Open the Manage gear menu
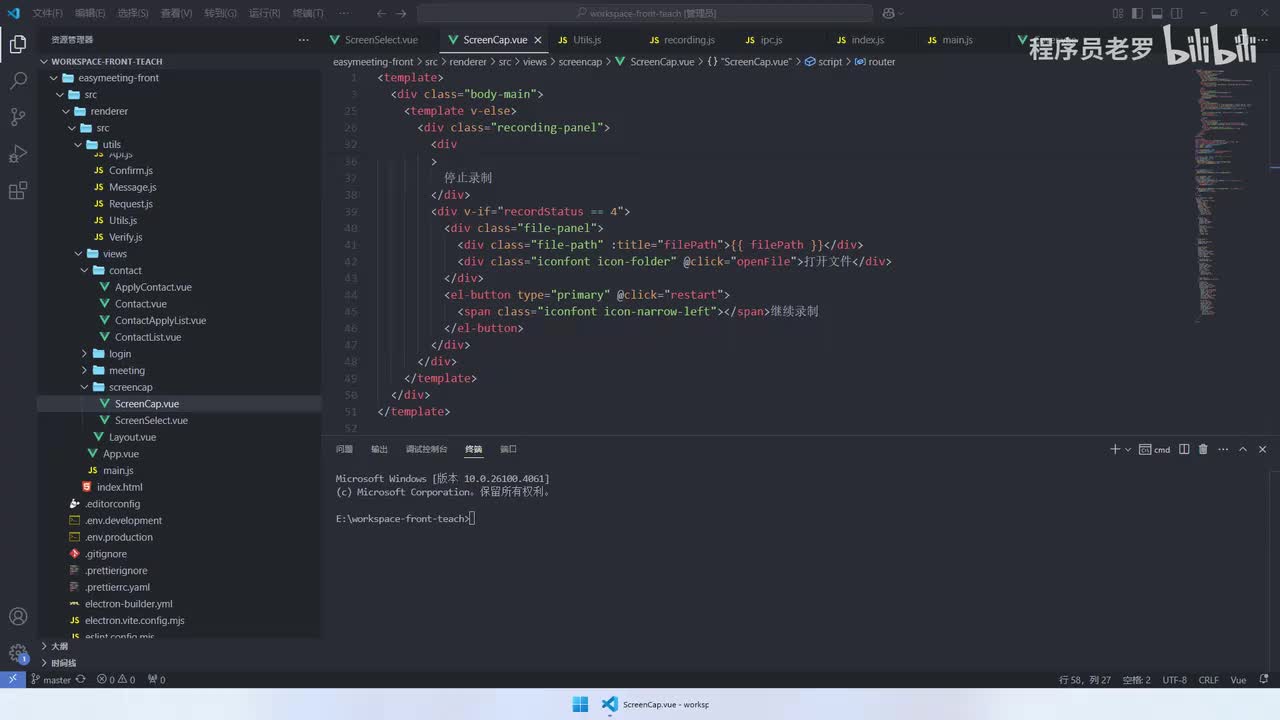The height and width of the screenshot is (720, 1280). [18, 654]
